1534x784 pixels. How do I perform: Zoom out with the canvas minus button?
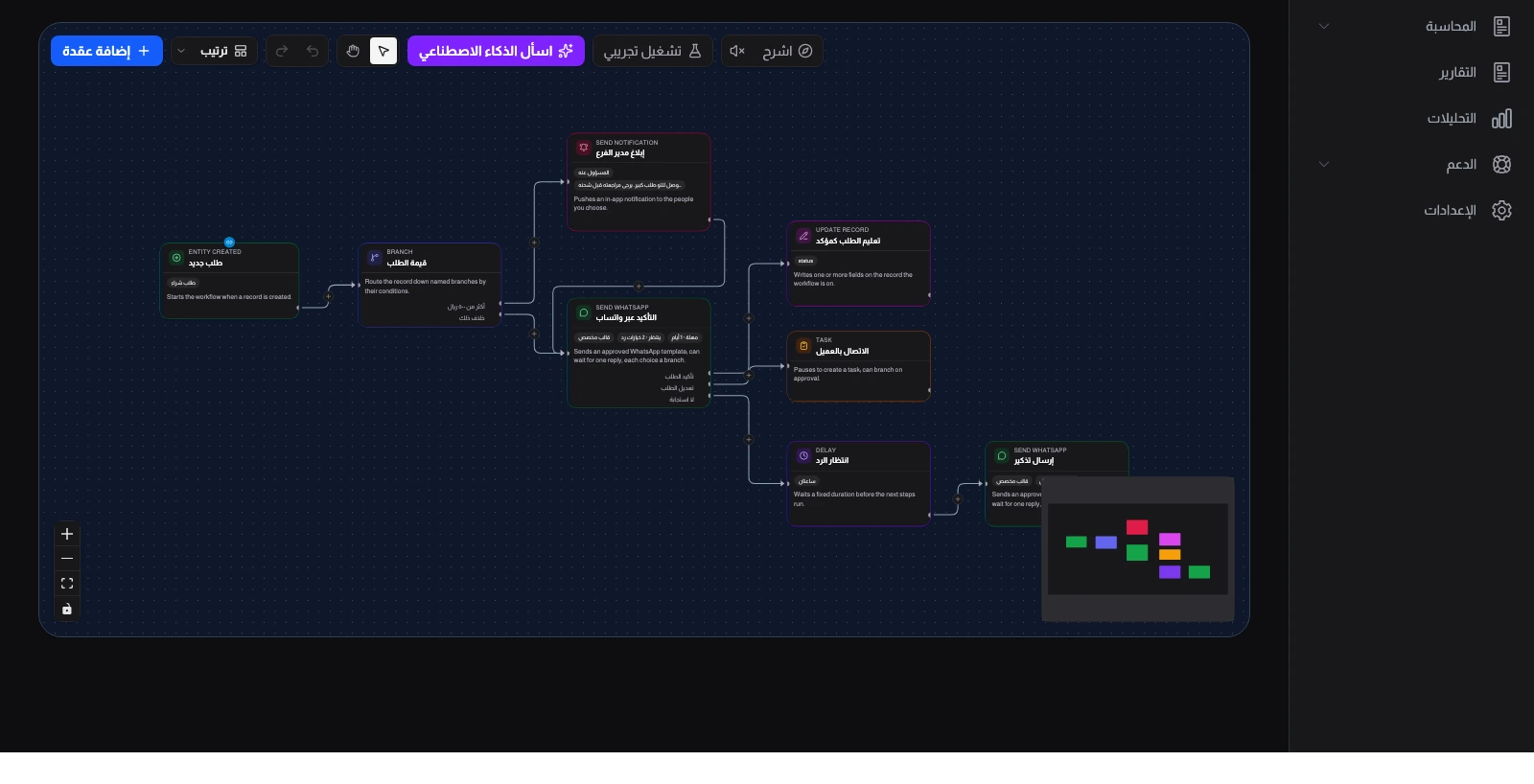(x=67, y=559)
